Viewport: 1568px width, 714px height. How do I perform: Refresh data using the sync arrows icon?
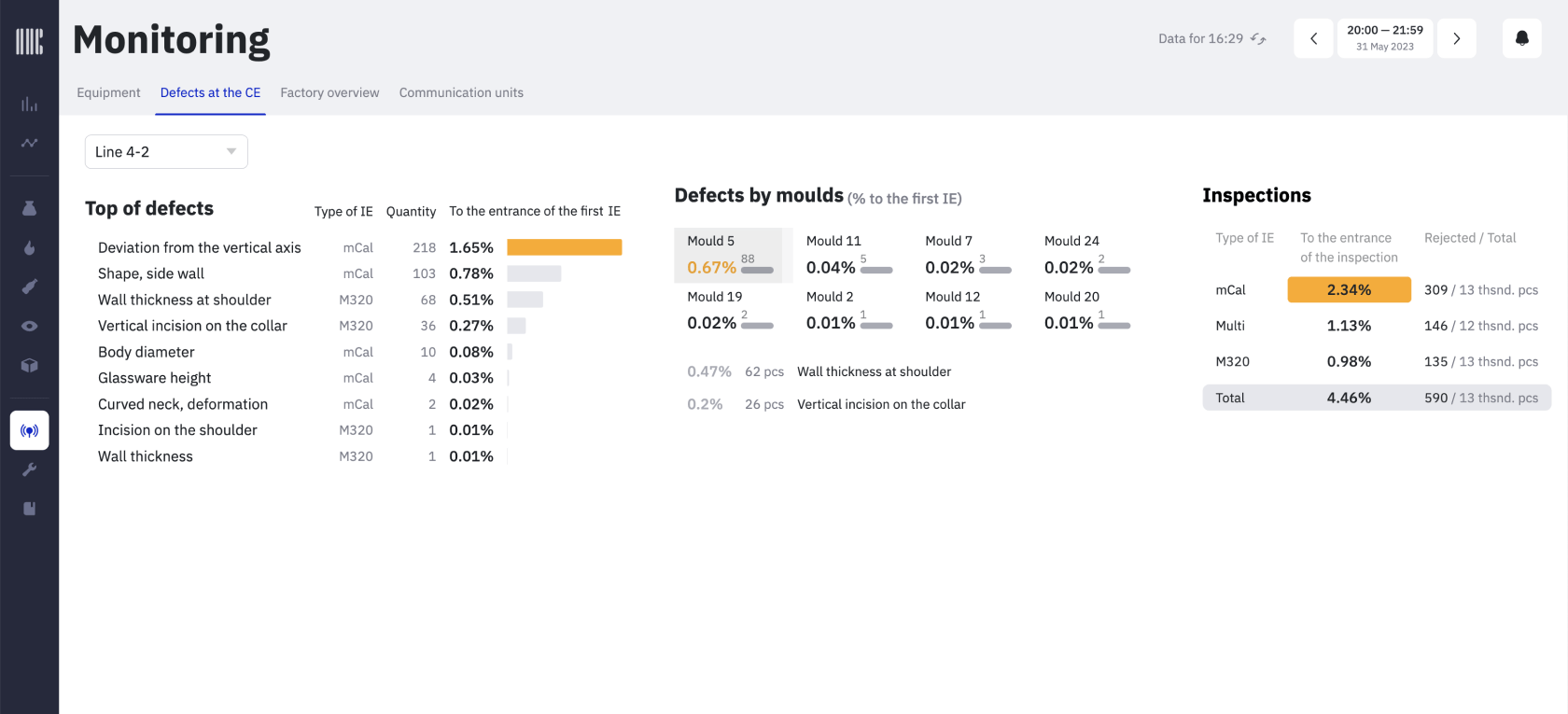pyautogui.click(x=1258, y=38)
